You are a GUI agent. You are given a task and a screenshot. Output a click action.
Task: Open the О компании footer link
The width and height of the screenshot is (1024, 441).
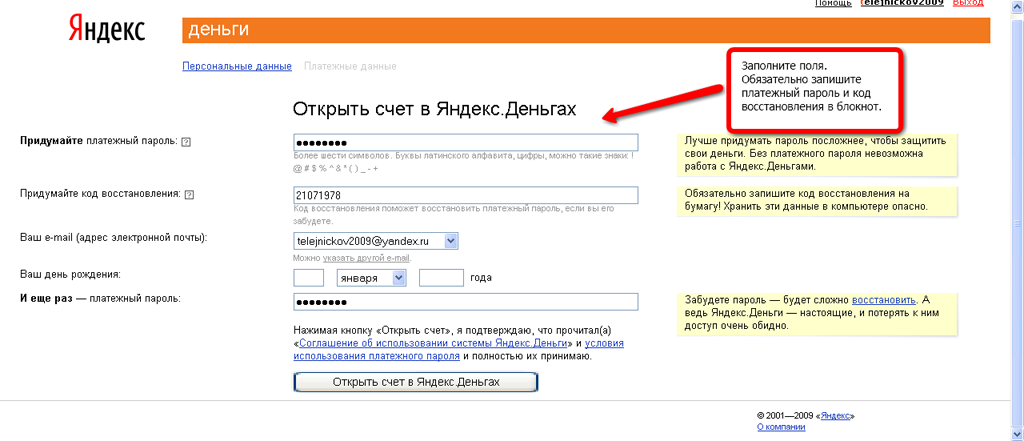click(x=781, y=427)
